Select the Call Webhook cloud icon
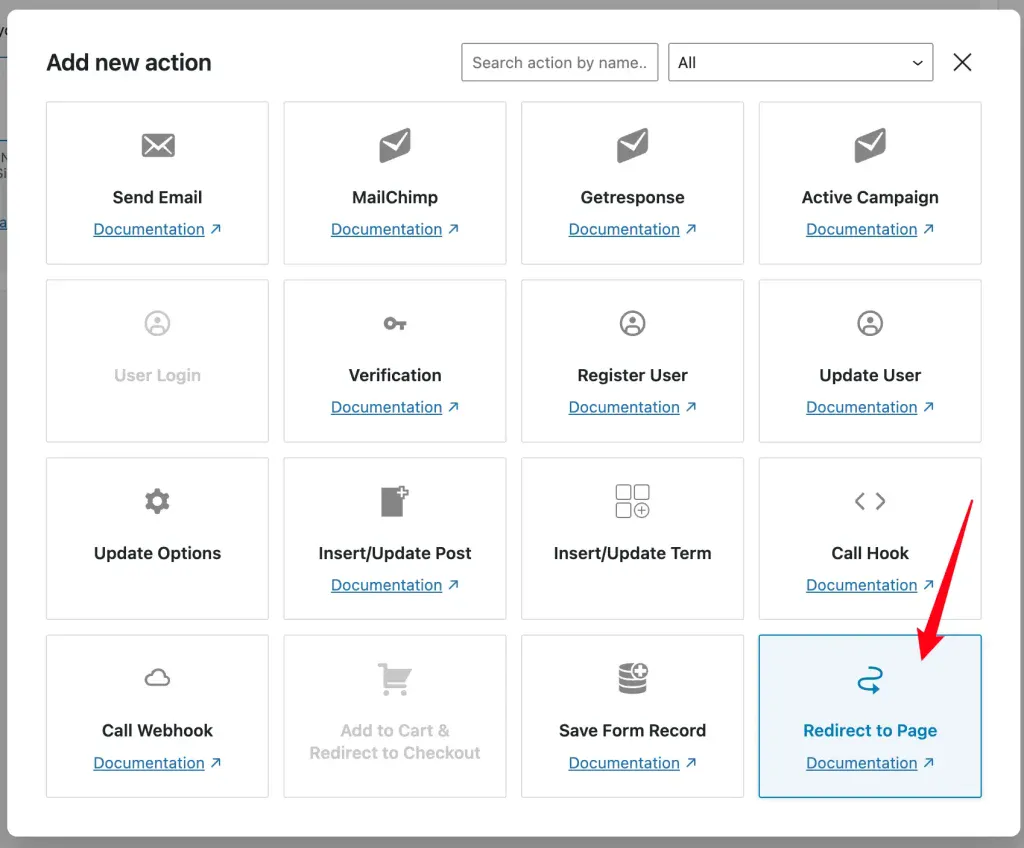Viewport: 1024px width, 848px height. click(x=157, y=677)
